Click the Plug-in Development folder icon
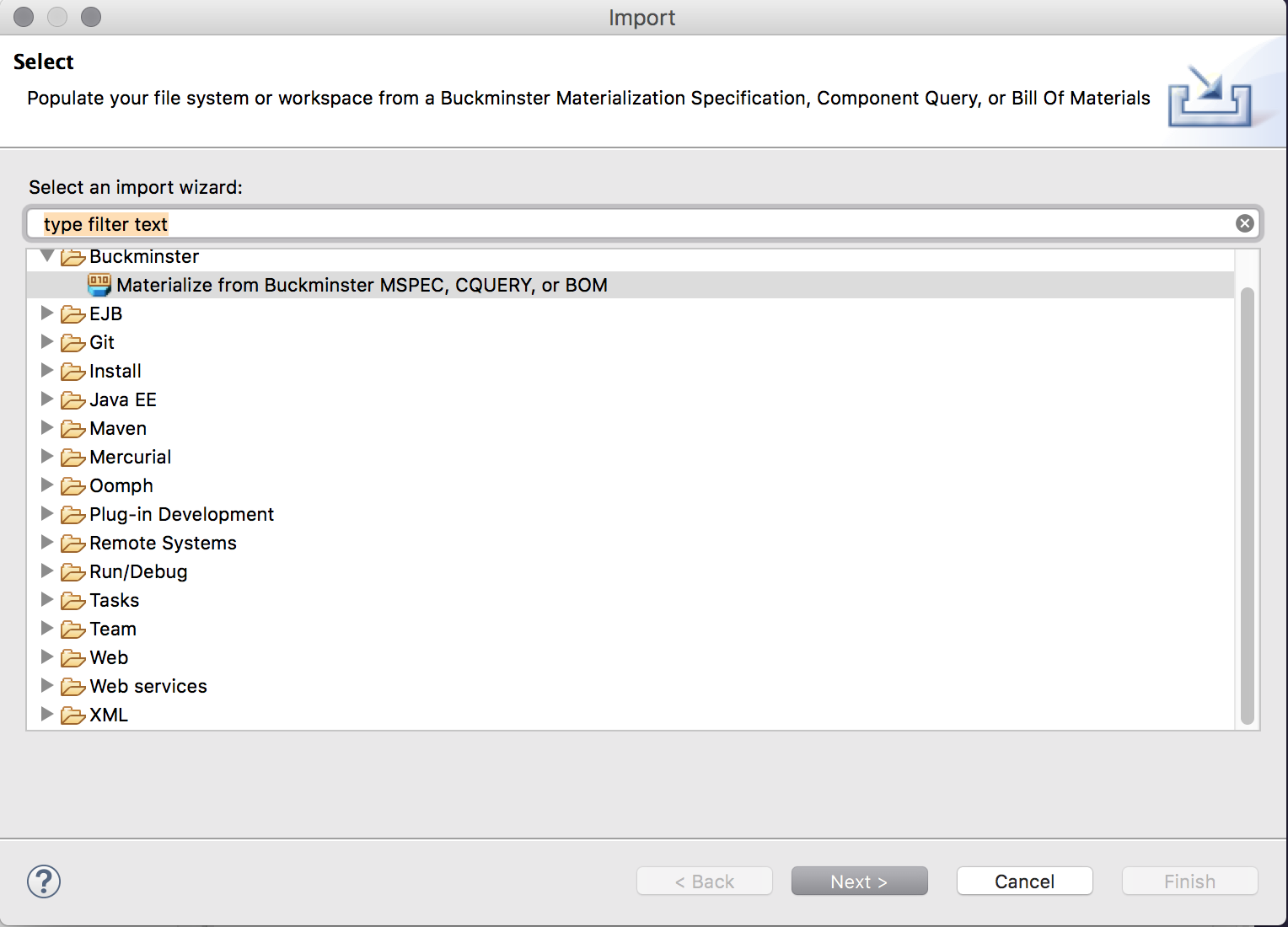Image resolution: width=1288 pixels, height=927 pixels. tap(73, 515)
